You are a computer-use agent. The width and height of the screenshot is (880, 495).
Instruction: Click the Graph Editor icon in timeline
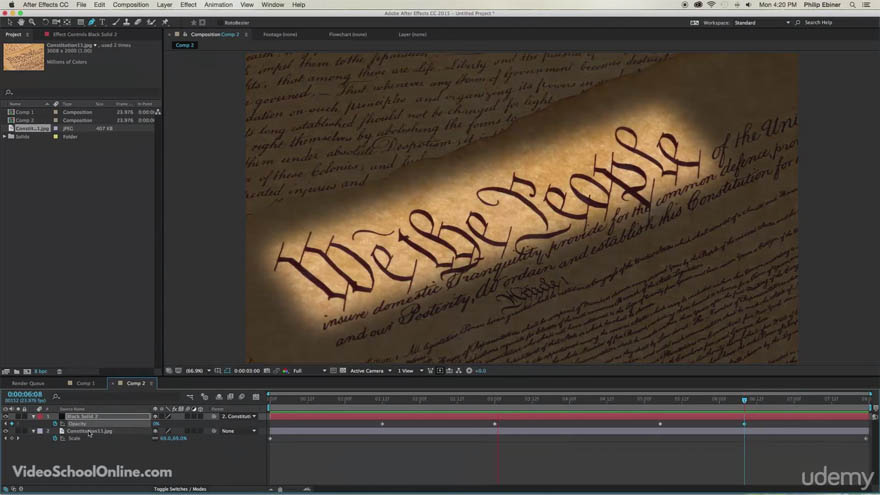[256, 397]
